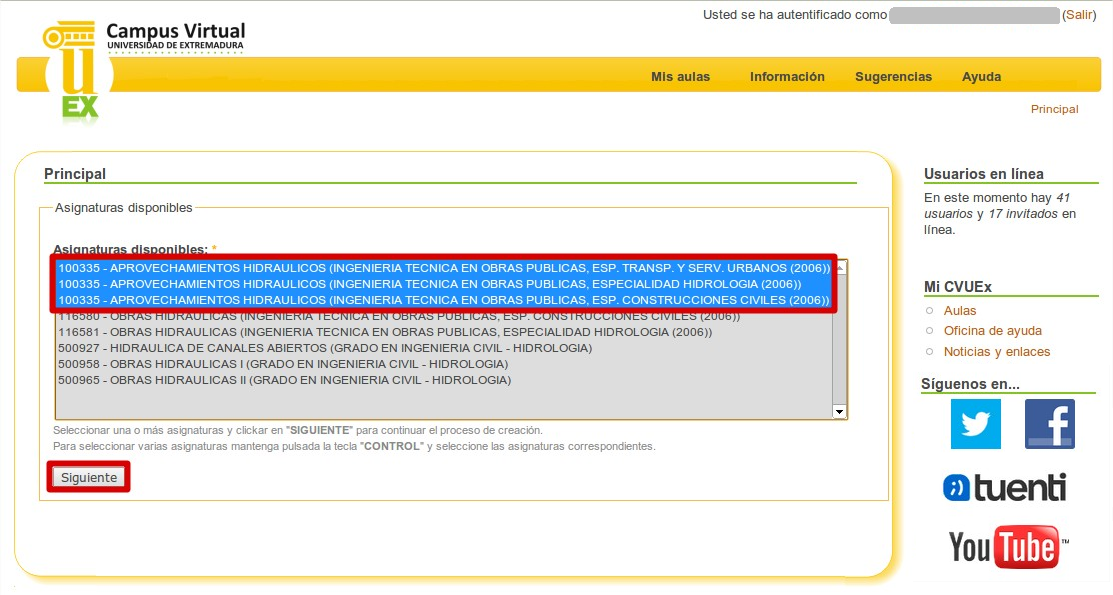Open the YouTube logo link
This screenshot has width=1113, height=595.
pyautogui.click(x=1008, y=546)
